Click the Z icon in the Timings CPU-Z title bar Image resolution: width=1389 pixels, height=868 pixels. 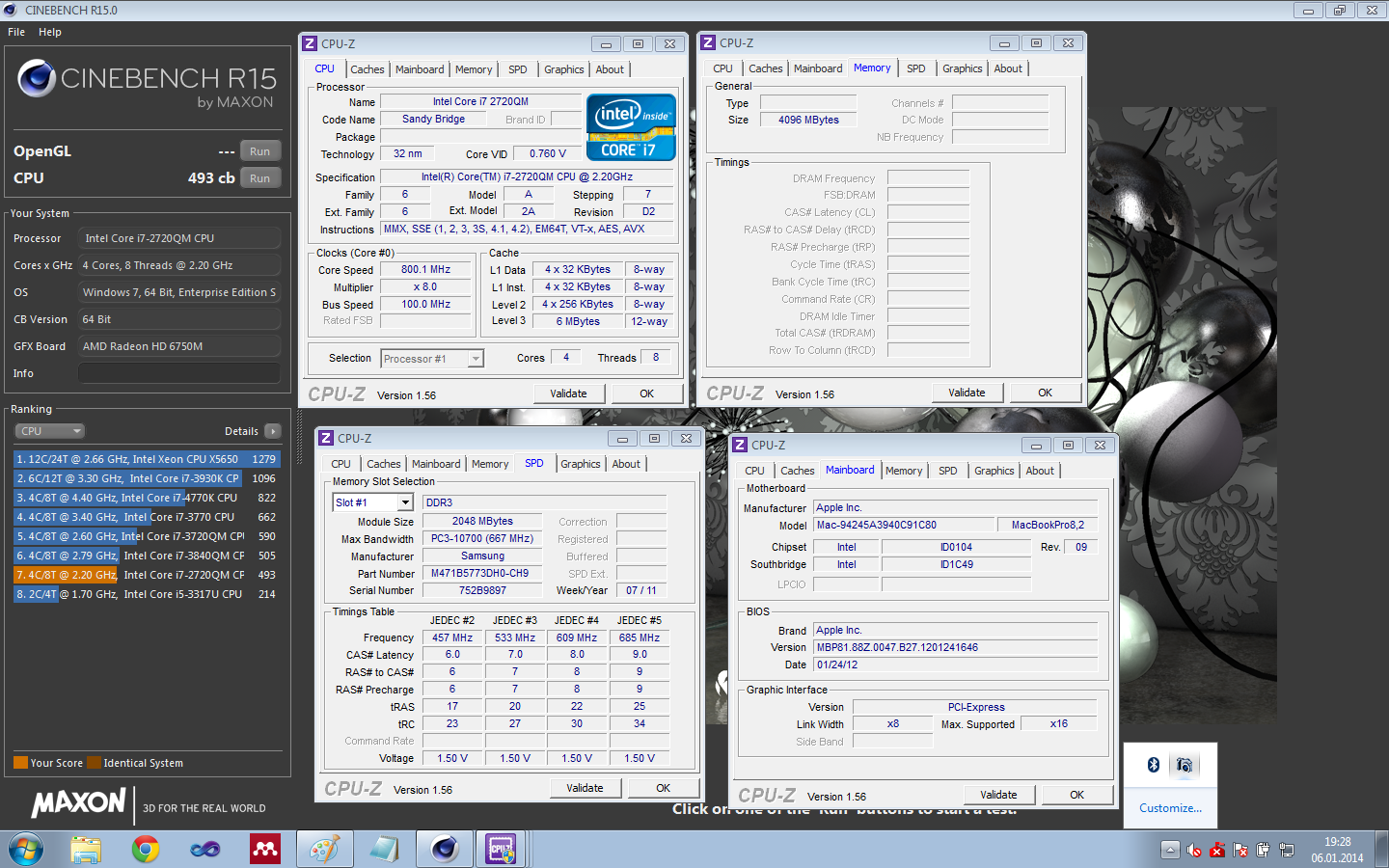(708, 42)
